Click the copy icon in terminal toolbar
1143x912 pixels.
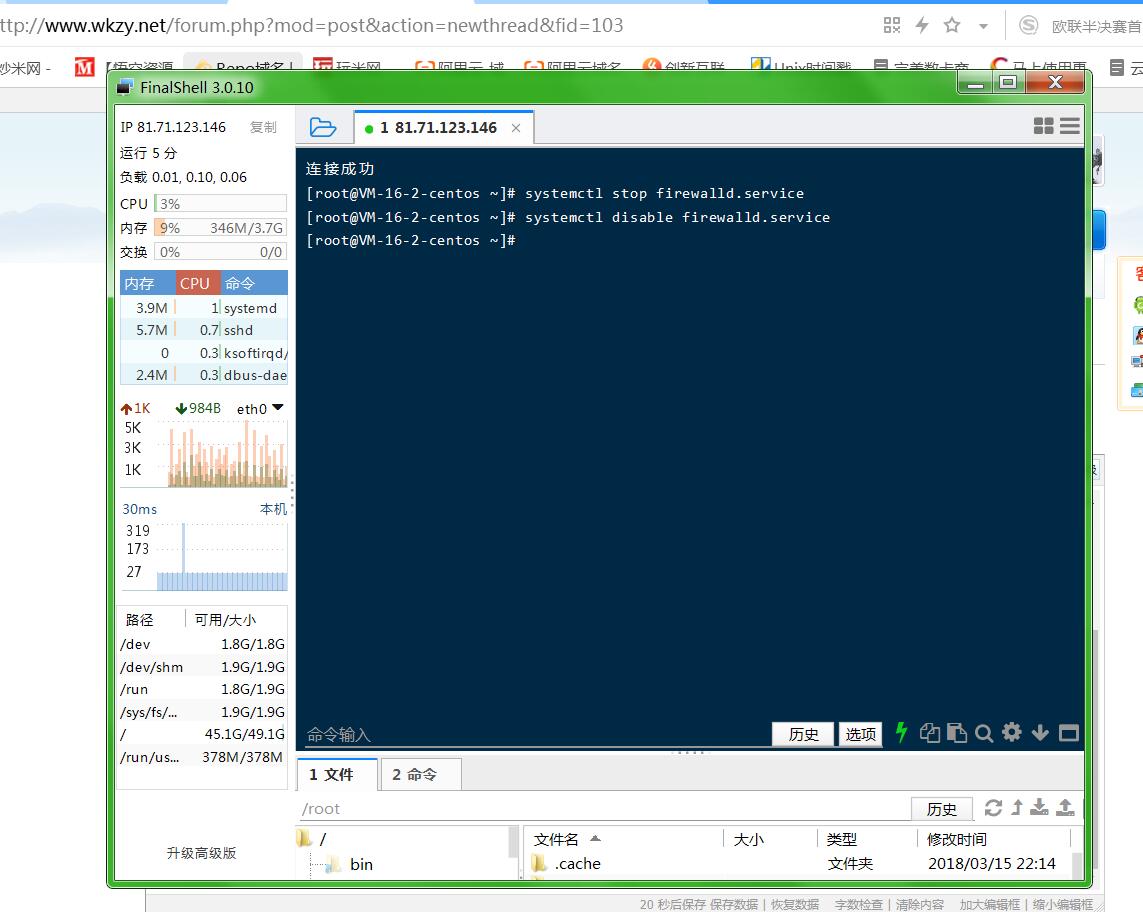[x=929, y=733]
